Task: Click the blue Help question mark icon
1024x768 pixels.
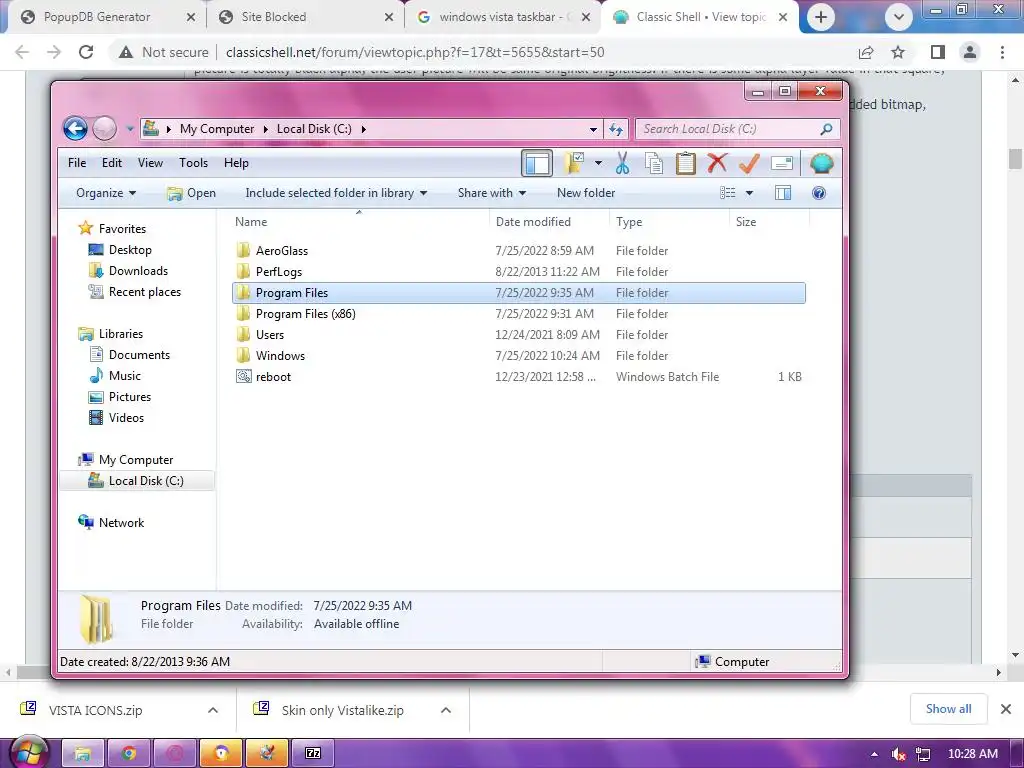Action: pyautogui.click(x=819, y=193)
